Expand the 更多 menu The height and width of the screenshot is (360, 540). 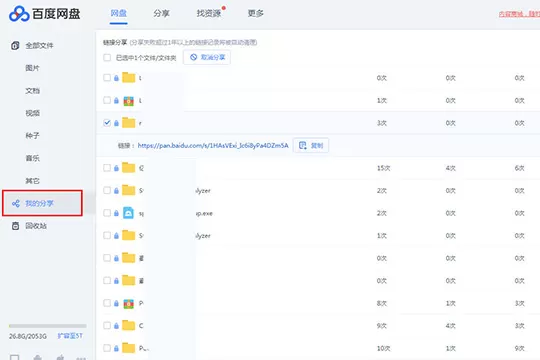coord(256,13)
